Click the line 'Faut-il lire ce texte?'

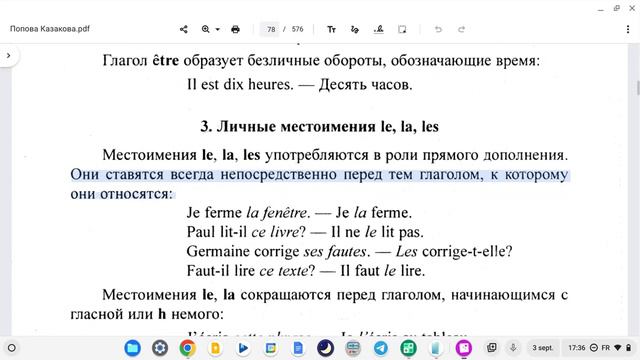click(x=251, y=271)
